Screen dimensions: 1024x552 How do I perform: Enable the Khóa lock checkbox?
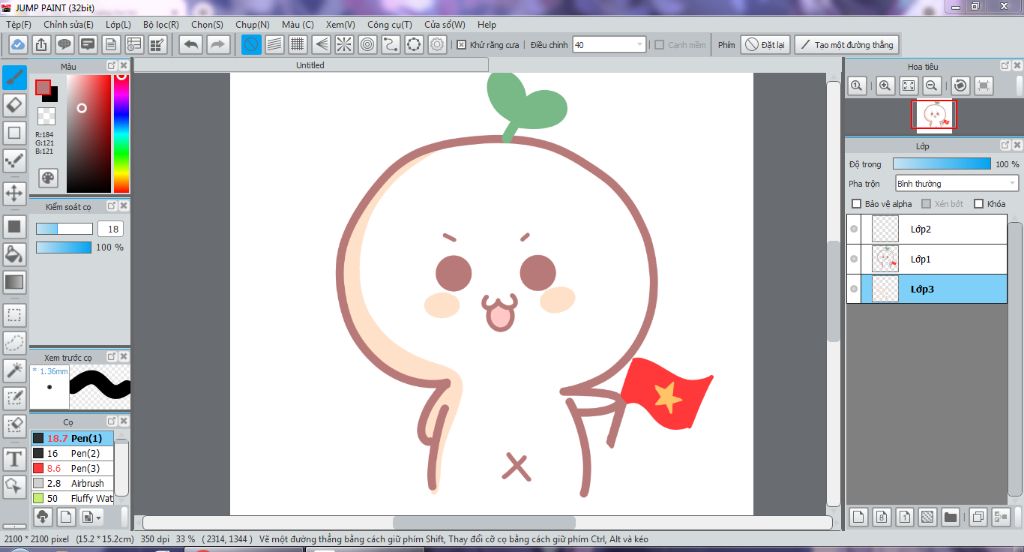click(x=978, y=204)
